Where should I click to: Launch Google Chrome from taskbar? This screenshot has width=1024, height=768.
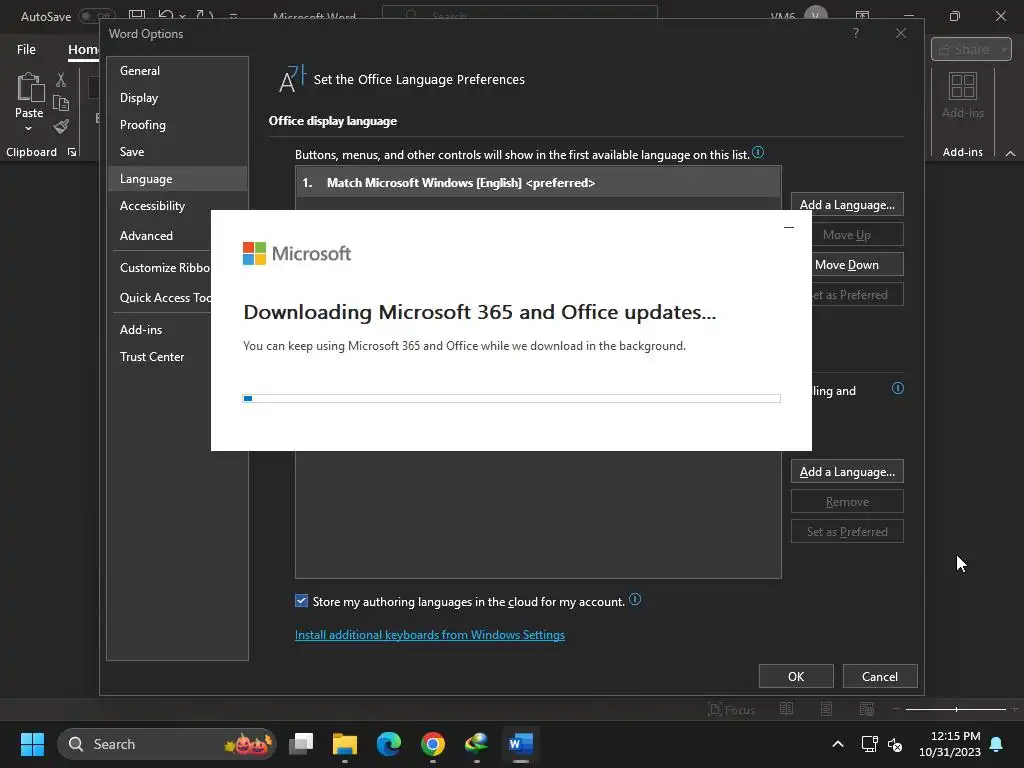[x=433, y=744]
